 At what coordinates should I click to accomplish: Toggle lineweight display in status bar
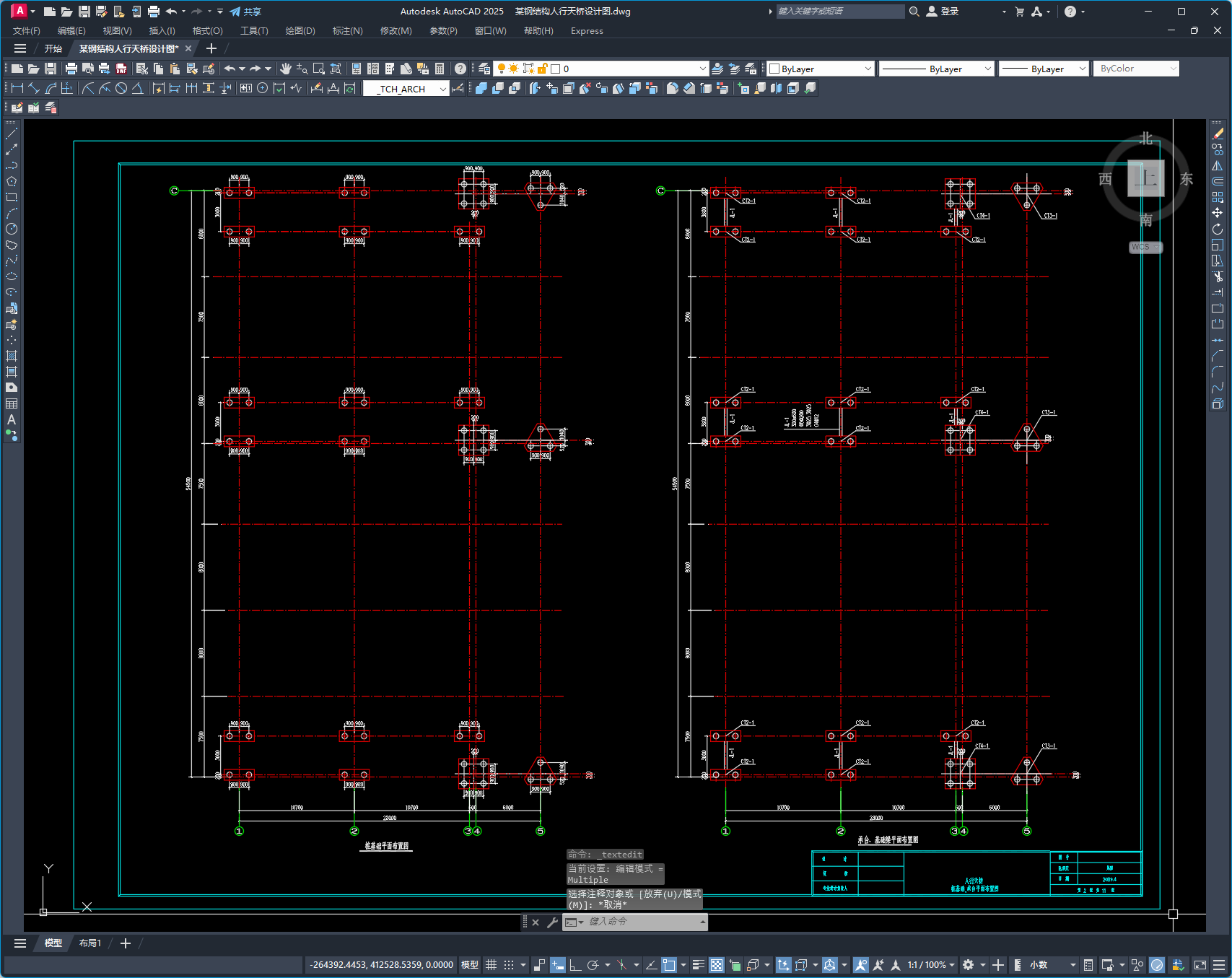698,965
